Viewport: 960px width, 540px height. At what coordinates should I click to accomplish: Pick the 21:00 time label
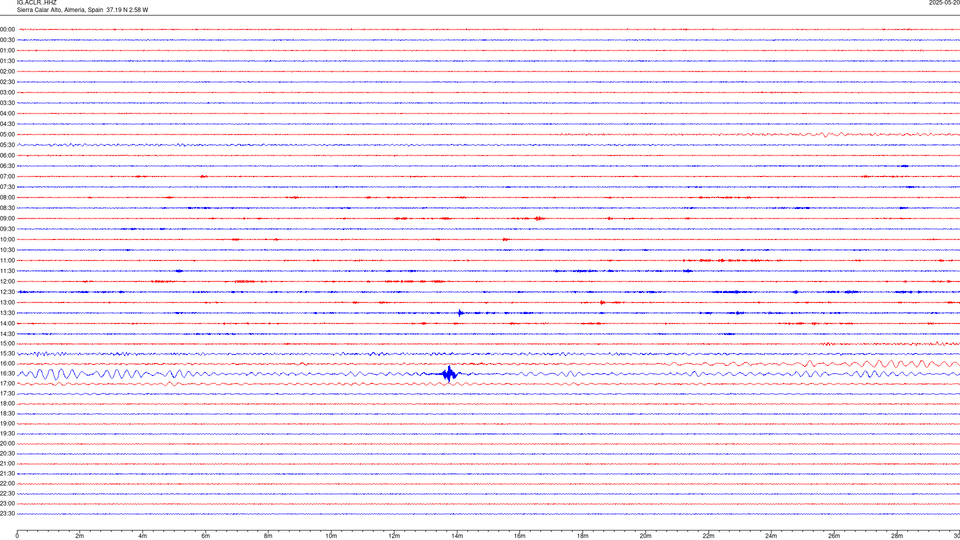[7, 463]
